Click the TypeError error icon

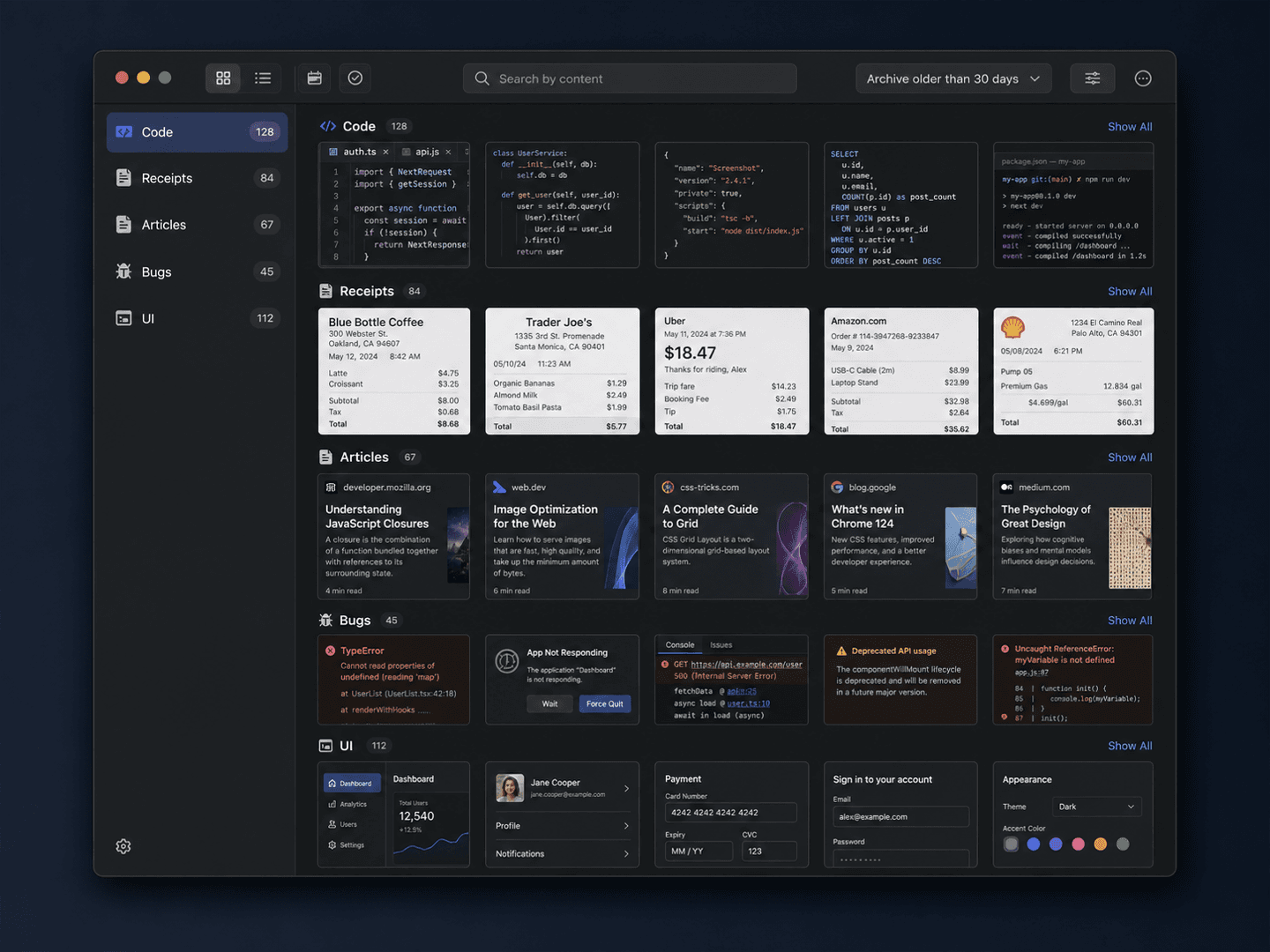pos(331,651)
